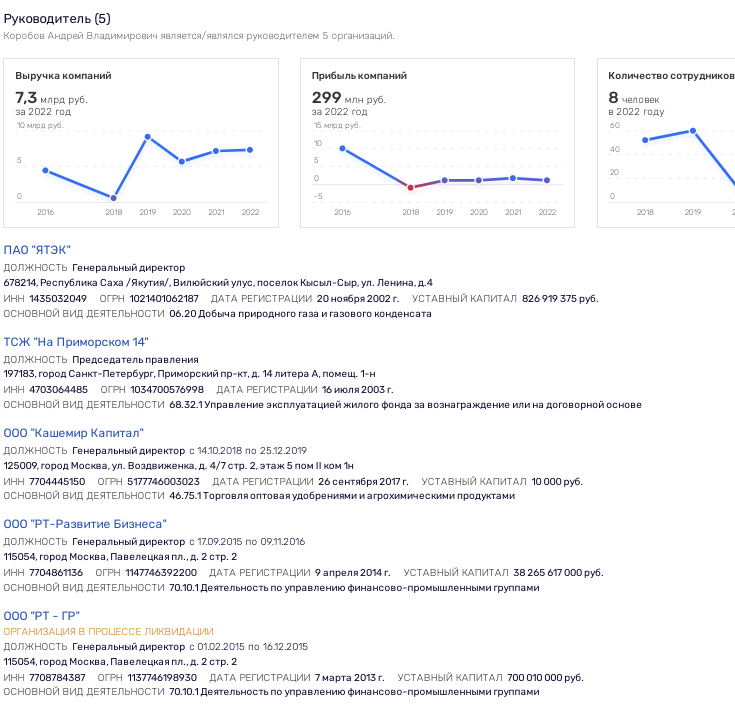The image size is (735, 707).
Task: Select the 2018 low point on revenue chart
Action: [x=114, y=198]
